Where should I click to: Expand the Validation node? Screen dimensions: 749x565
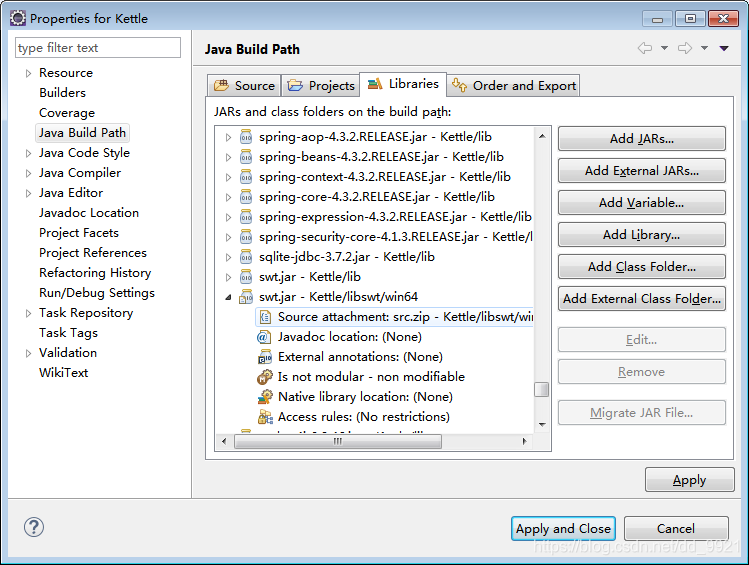(28, 353)
